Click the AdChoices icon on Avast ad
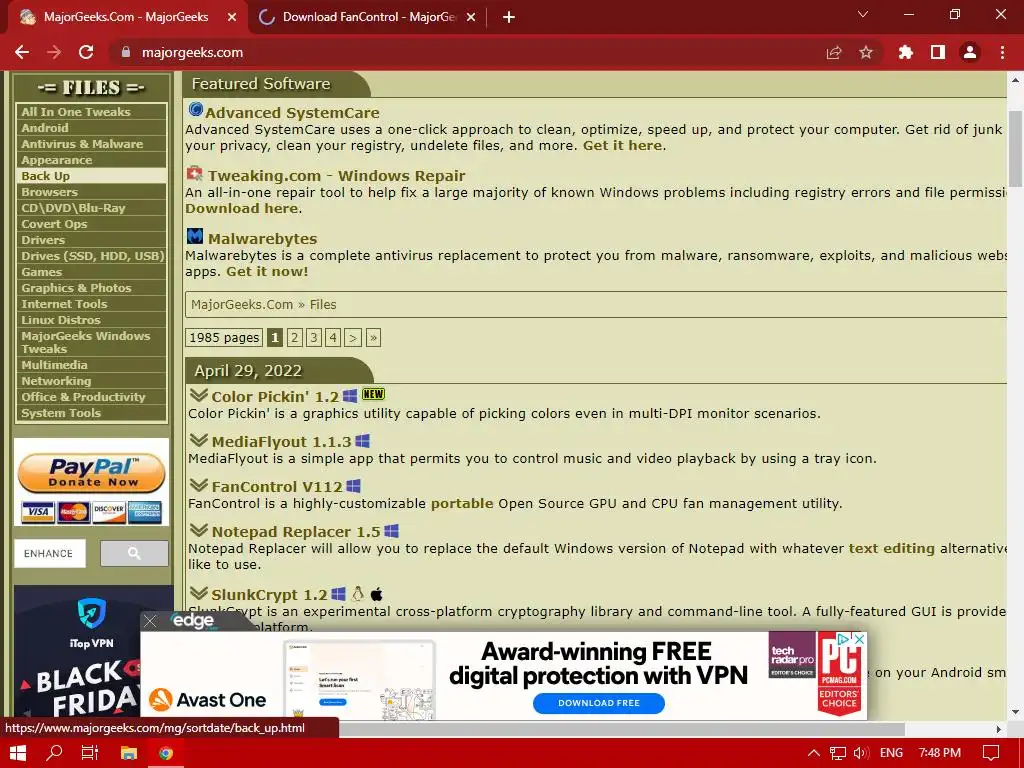 (x=844, y=639)
